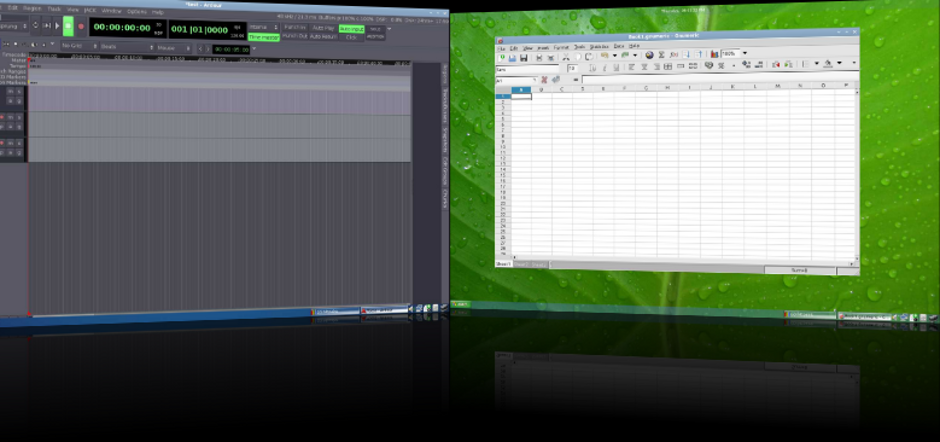Screen dimensions: 940x442
Task: Click Gnumeric's Open file icon
Action: click(x=513, y=58)
